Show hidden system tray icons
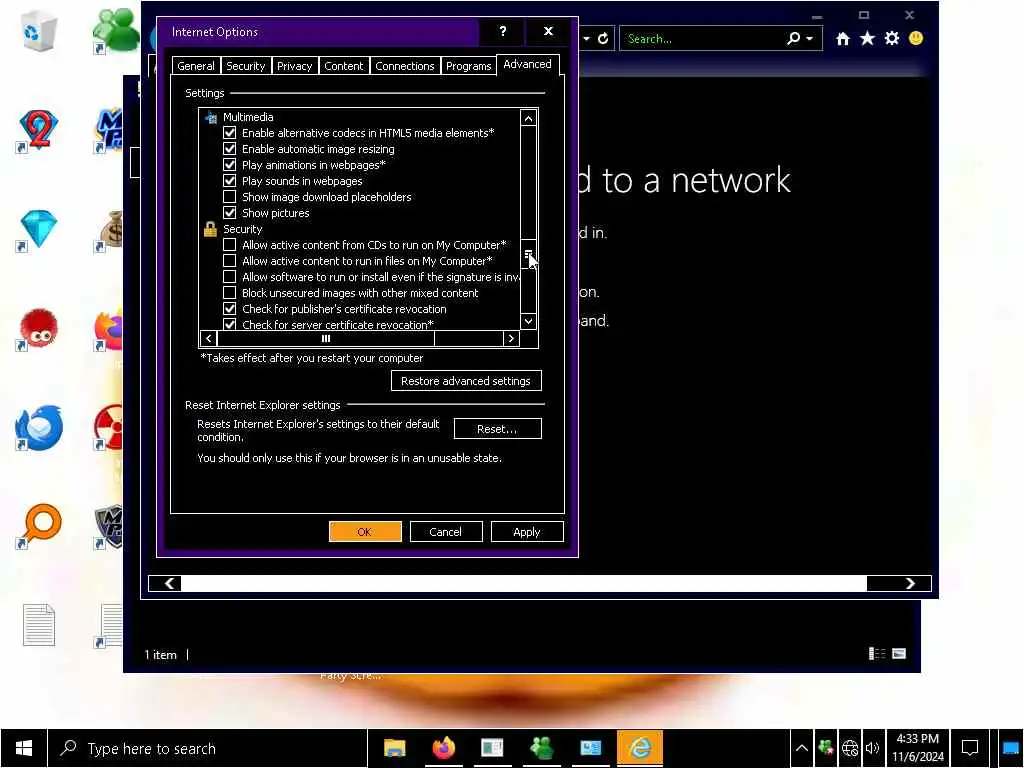The height and width of the screenshot is (768, 1024). 801,748
